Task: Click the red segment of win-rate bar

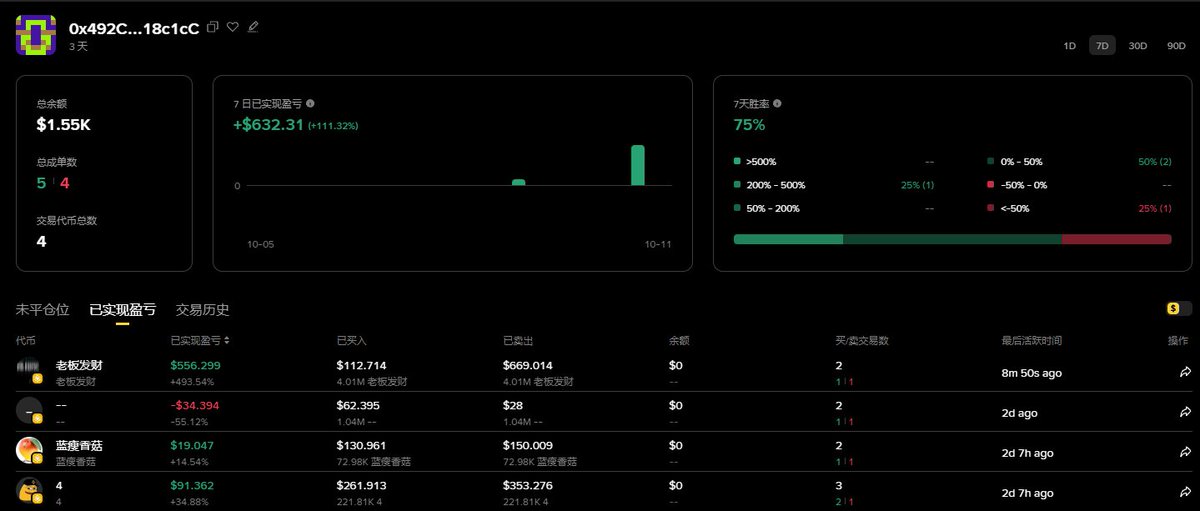Action: point(1116,239)
